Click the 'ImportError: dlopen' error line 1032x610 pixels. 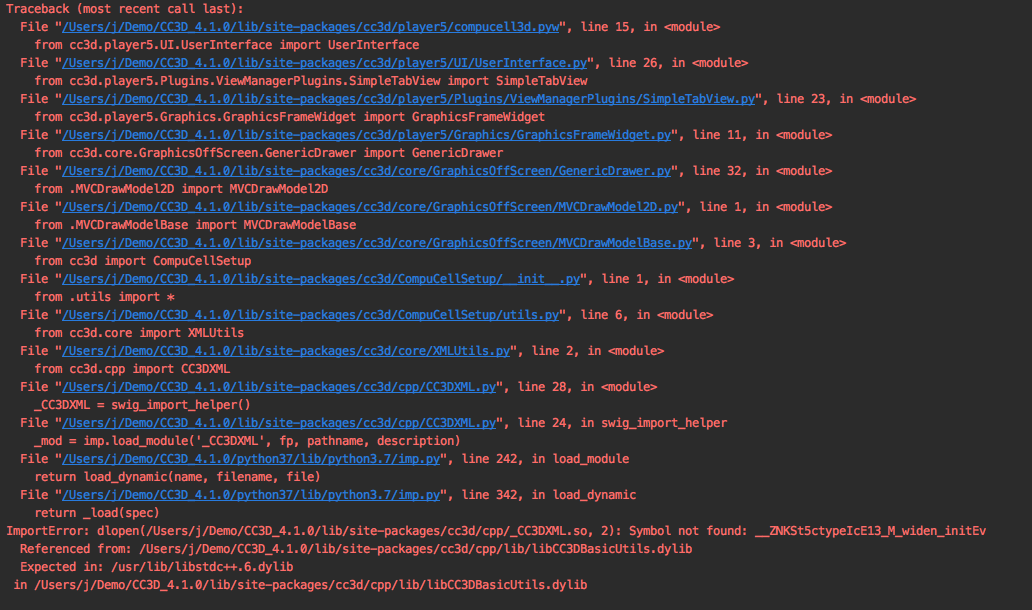coord(496,531)
